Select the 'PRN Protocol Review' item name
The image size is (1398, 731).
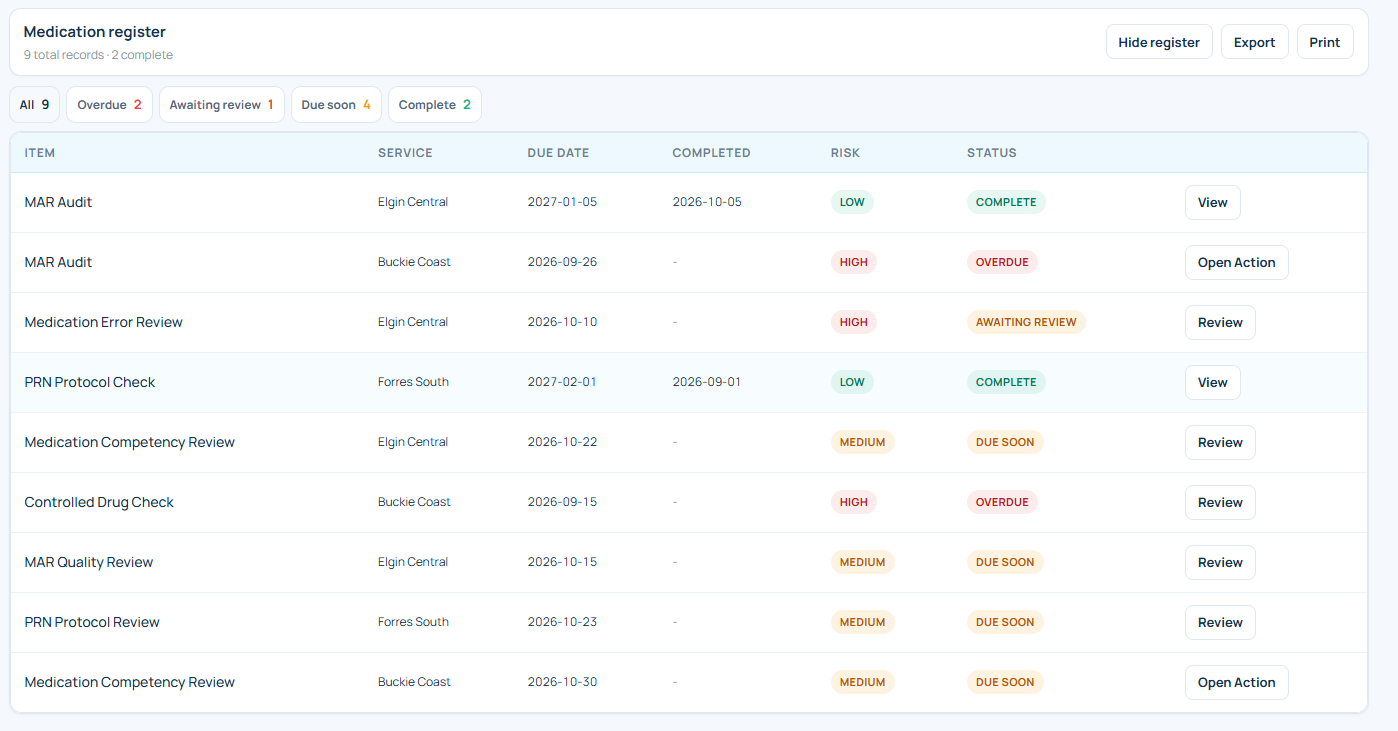[x=92, y=622]
